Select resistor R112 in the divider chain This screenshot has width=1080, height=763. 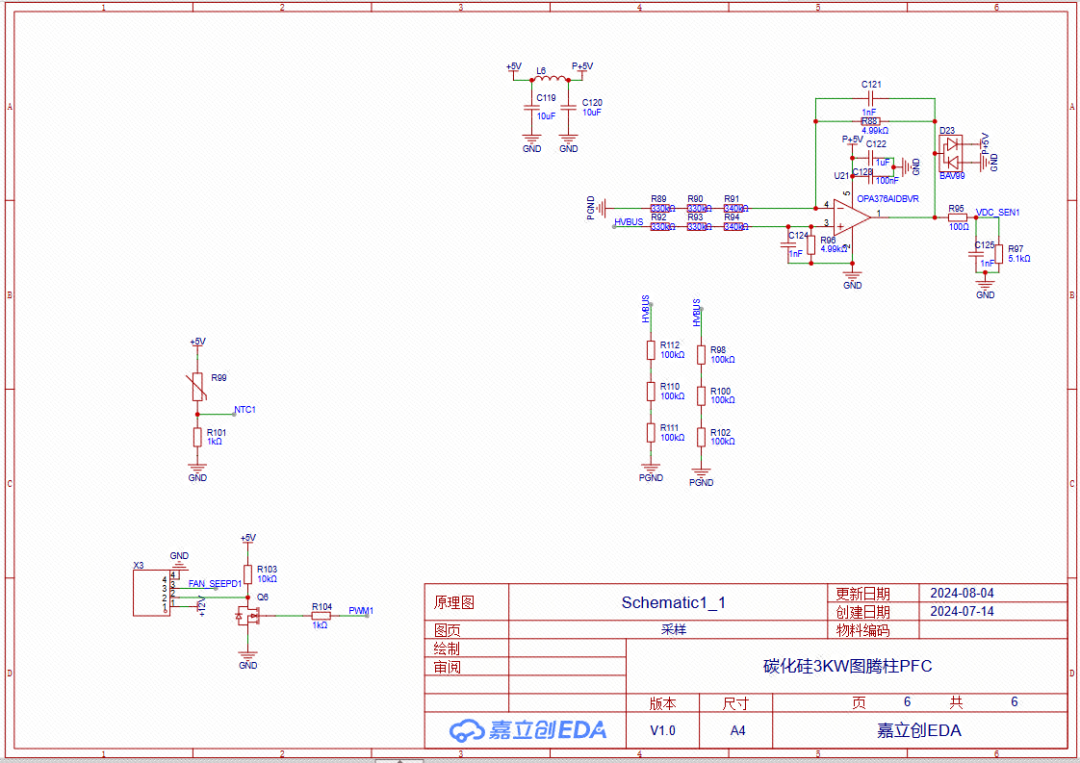point(651,349)
